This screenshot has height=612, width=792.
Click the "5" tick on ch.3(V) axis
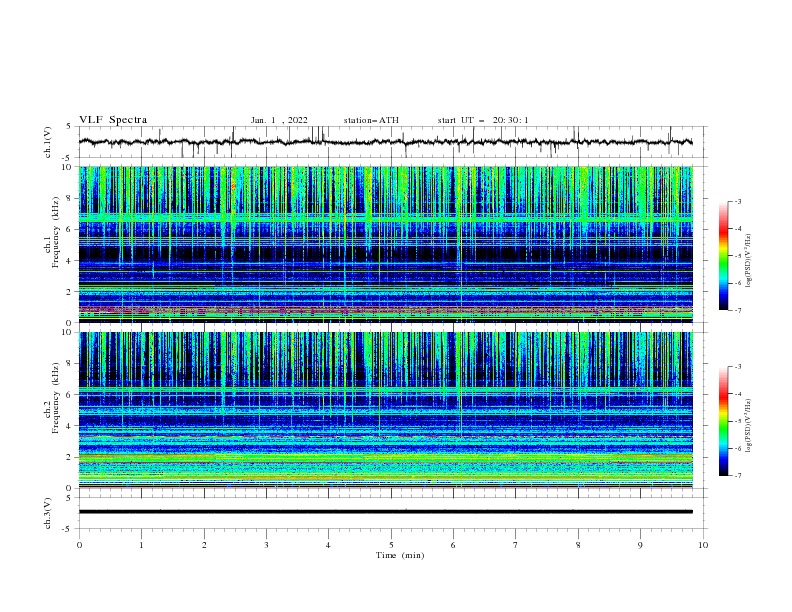click(x=69, y=497)
